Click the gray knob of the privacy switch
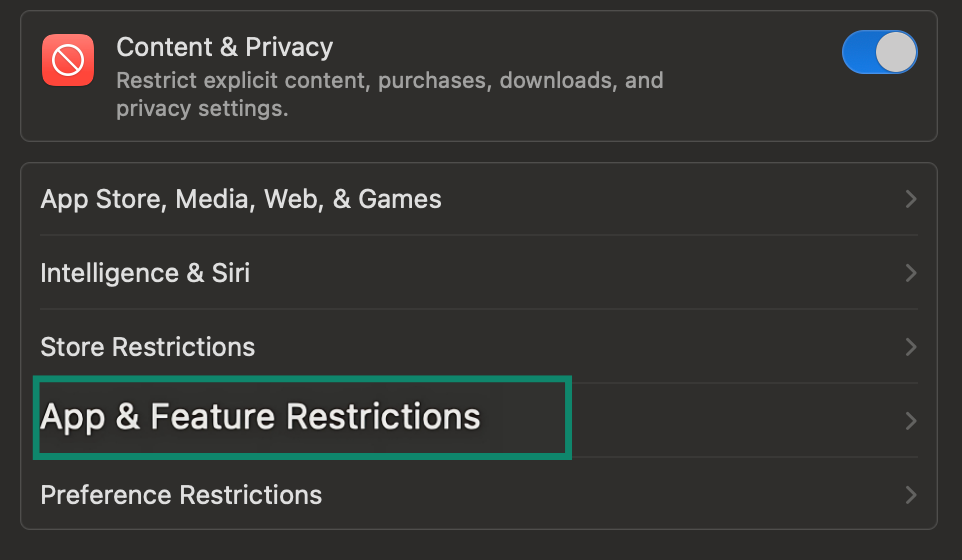This screenshot has width=962, height=560. tap(895, 52)
